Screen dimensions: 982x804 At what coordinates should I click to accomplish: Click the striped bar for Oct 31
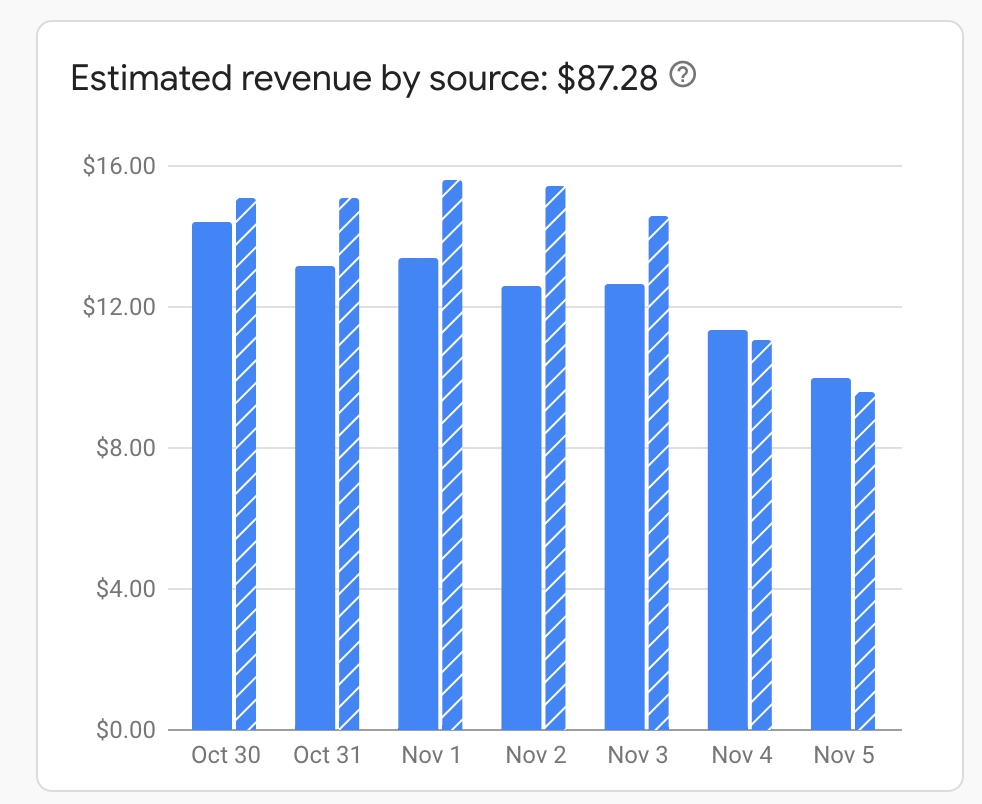pyautogui.click(x=349, y=464)
